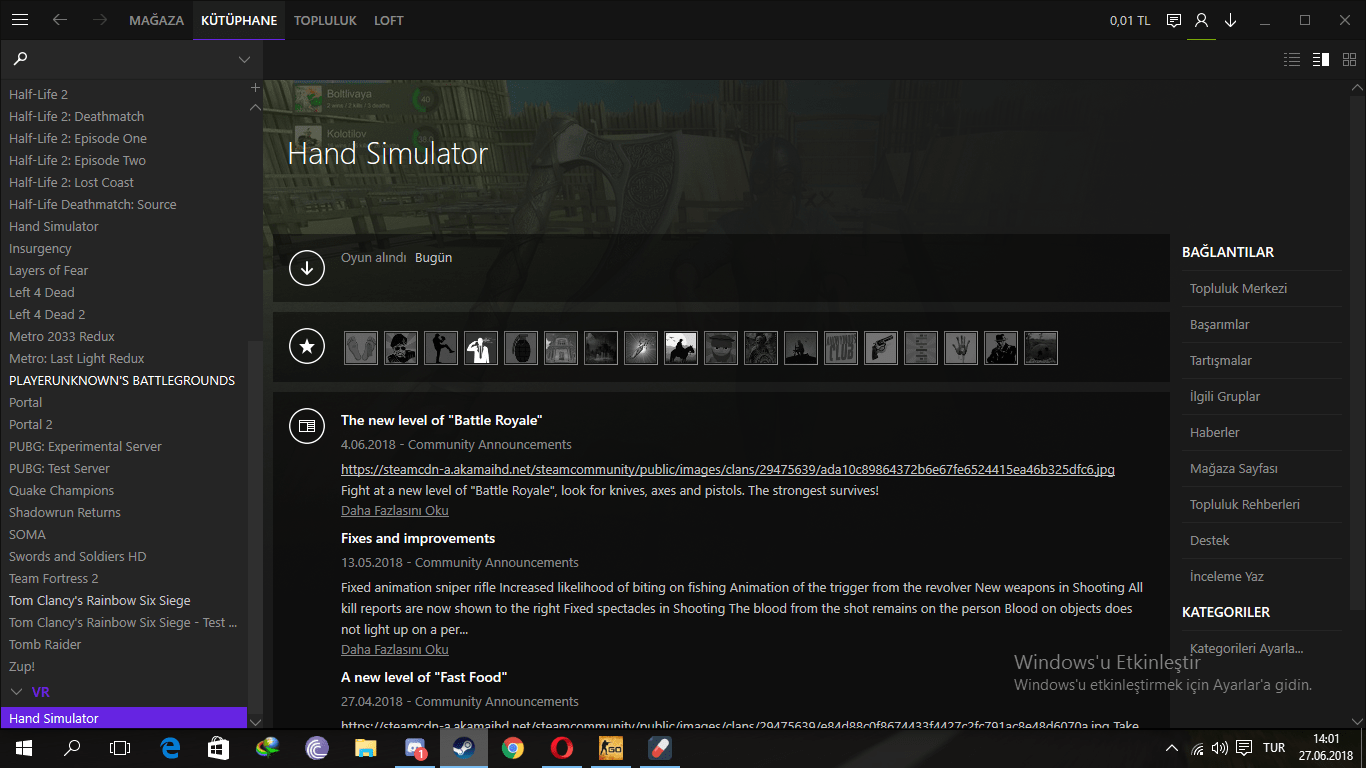Click Daha Fazlasını Oku under Battle Royale
1366x768 pixels.
click(x=395, y=510)
